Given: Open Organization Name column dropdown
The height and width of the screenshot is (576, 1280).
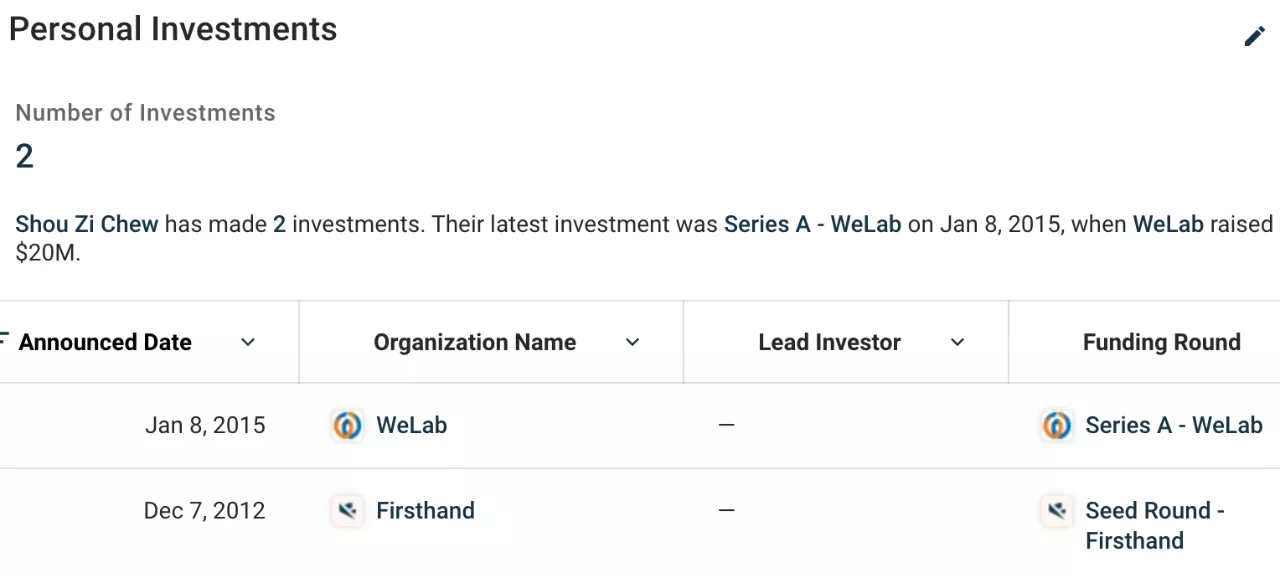Looking at the screenshot, I should click(x=632, y=342).
